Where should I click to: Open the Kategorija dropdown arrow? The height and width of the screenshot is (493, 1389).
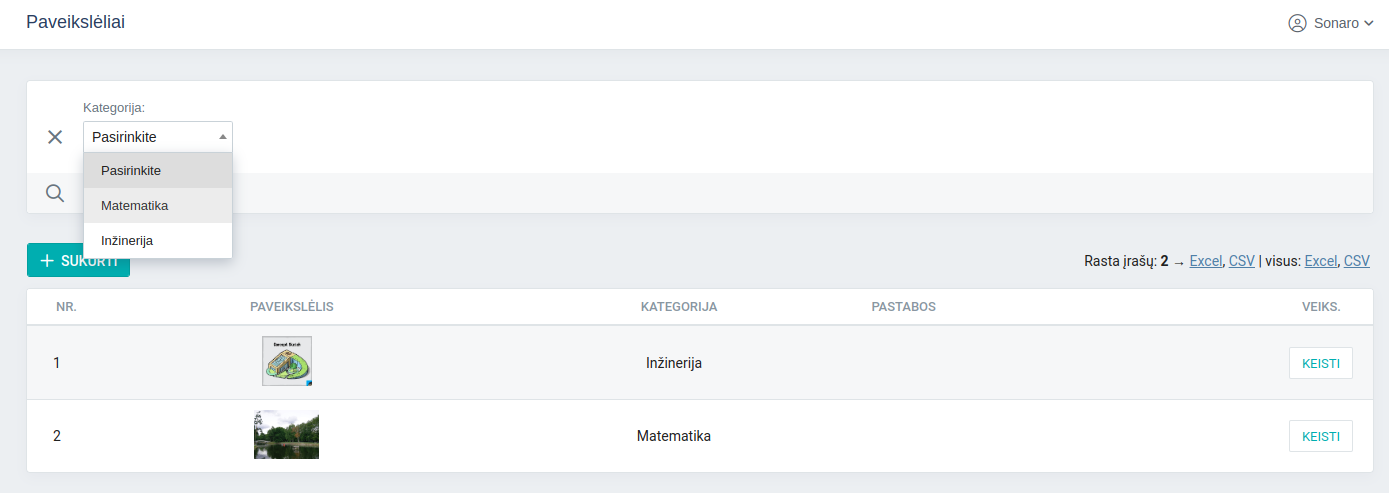[223, 137]
